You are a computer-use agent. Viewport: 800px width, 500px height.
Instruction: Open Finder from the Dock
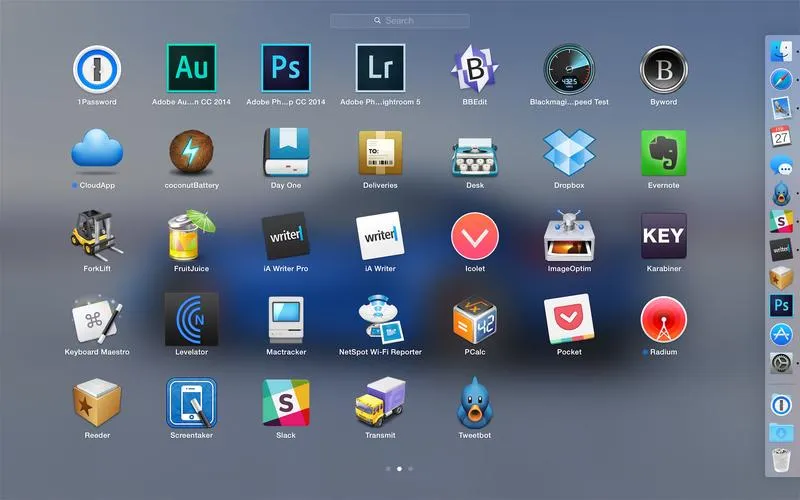pos(781,52)
